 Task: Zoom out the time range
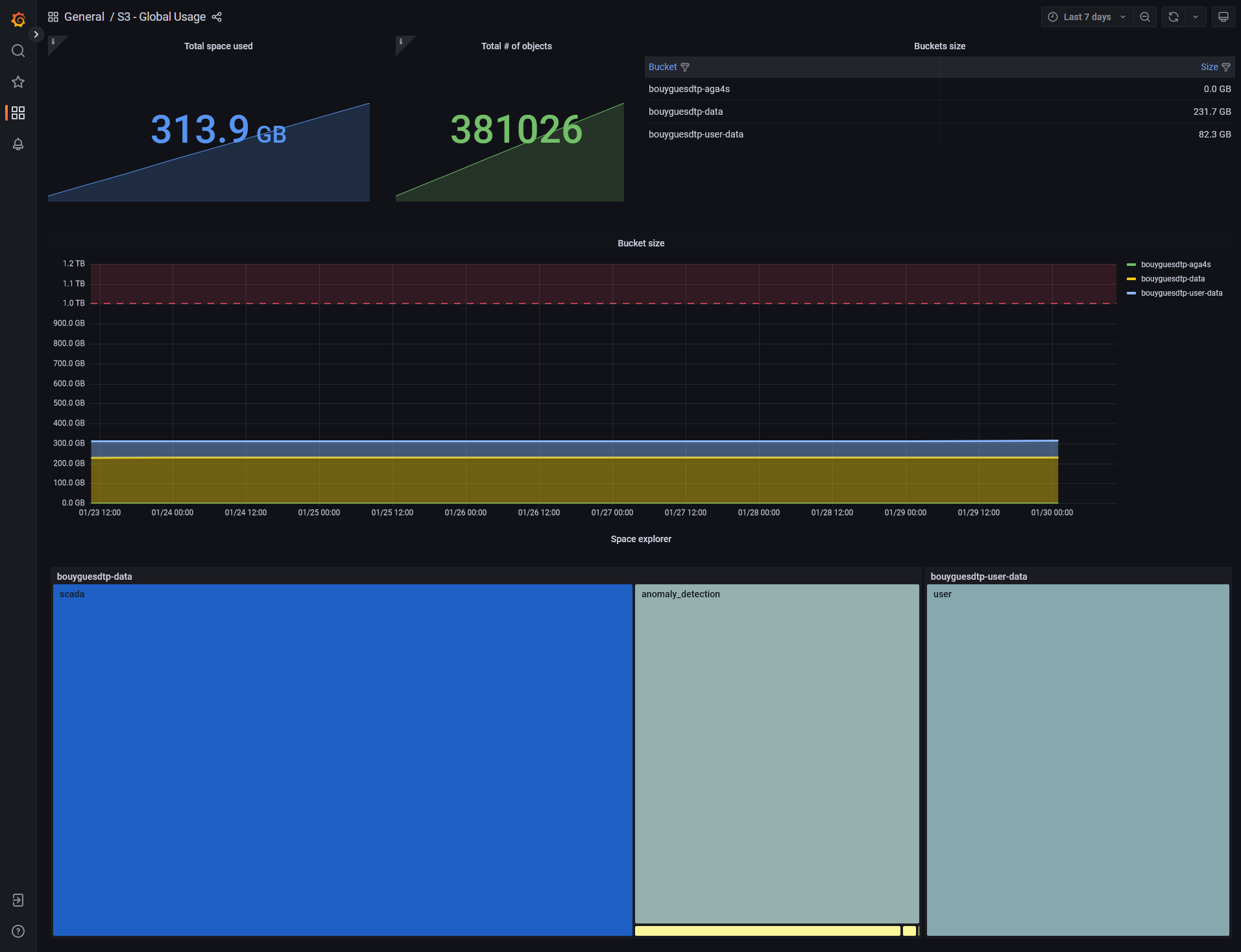[1145, 17]
